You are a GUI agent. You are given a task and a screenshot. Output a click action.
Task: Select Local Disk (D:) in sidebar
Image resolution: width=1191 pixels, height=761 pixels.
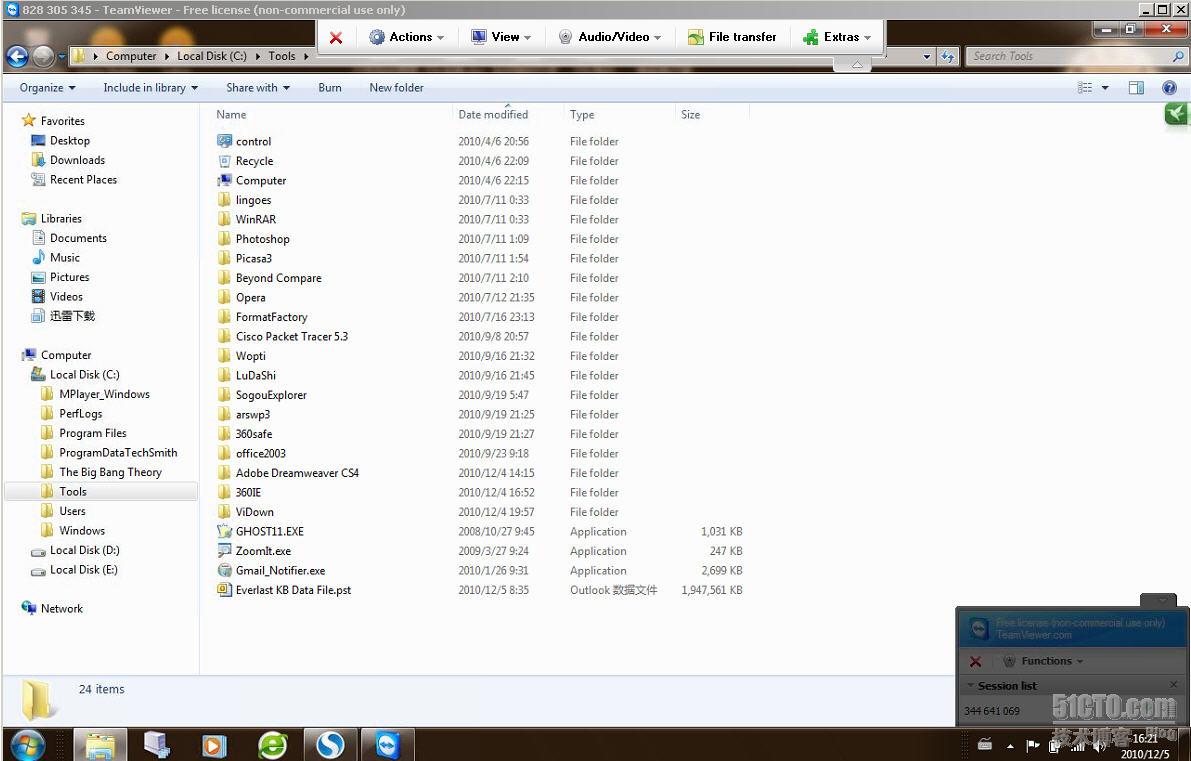pyautogui.click(x=75, y=551)
